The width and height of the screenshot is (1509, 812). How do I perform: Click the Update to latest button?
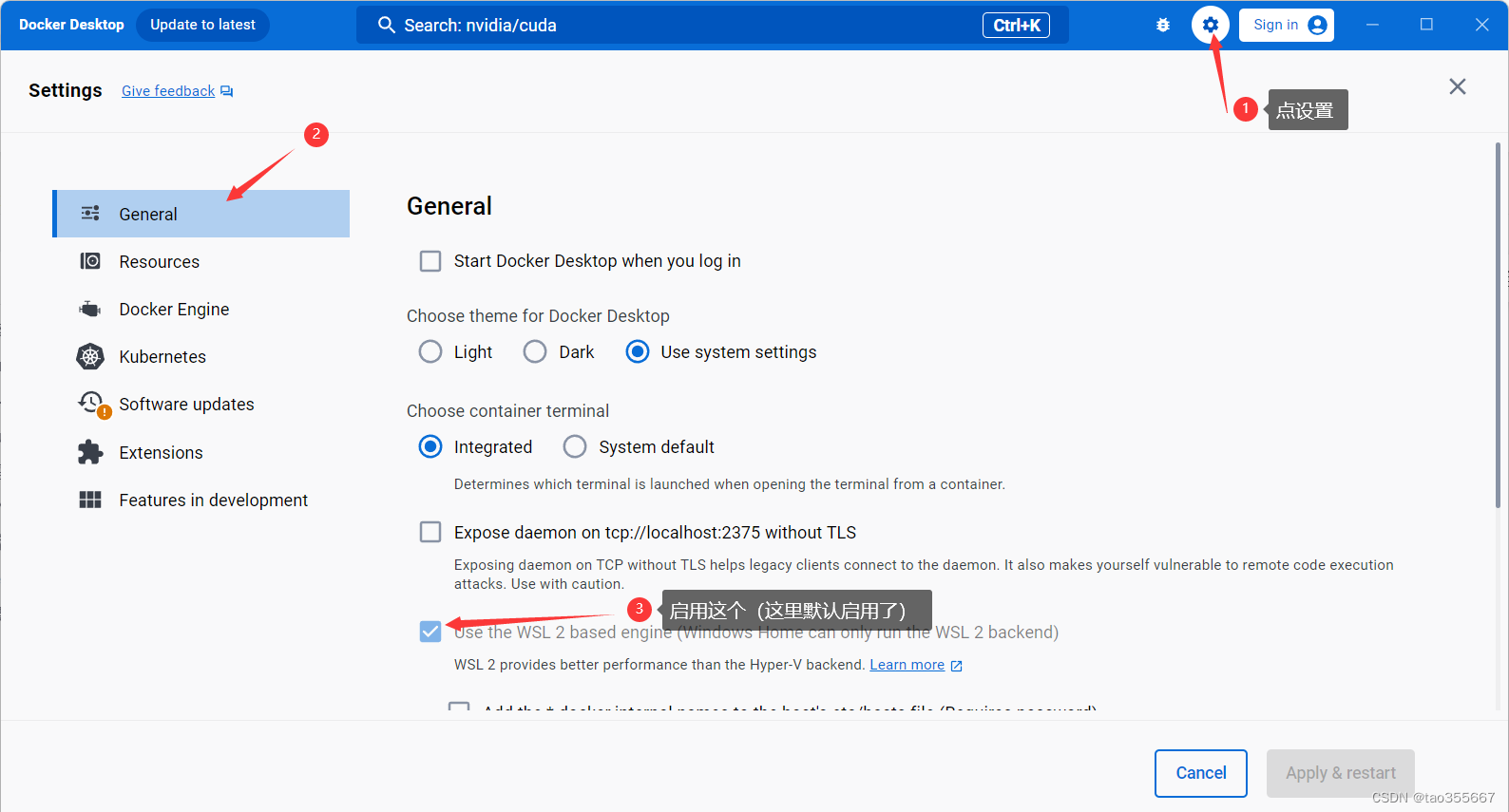click(202, 25)
